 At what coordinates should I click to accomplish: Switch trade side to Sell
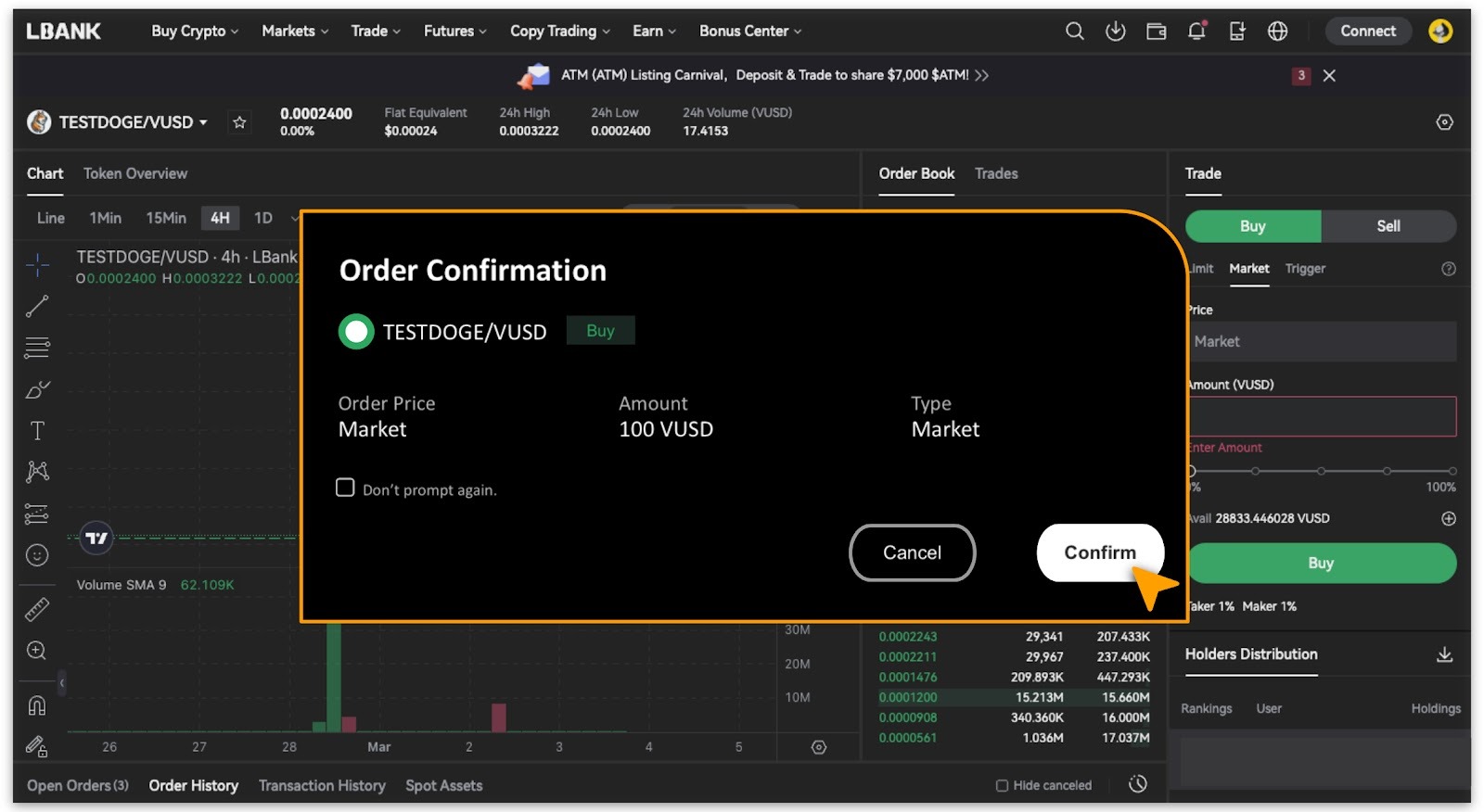[1388, 226]
